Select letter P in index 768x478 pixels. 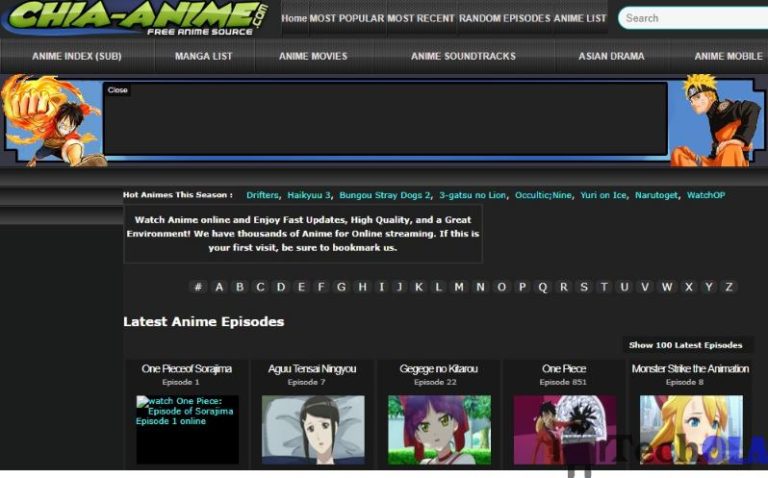click(x=522, y=287)
